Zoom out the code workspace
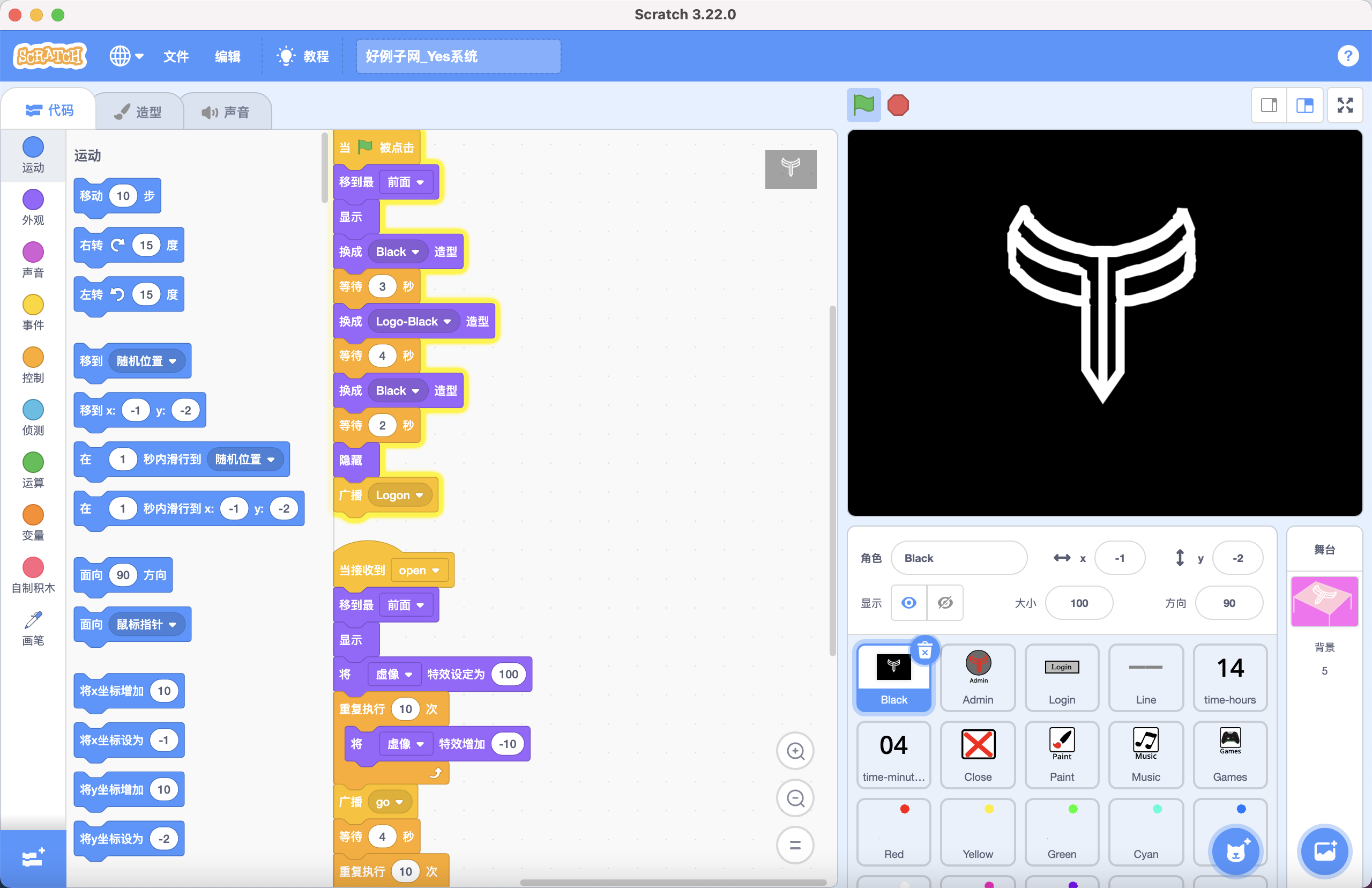This screenshot has width=1372, height=888. coord(795,798)
